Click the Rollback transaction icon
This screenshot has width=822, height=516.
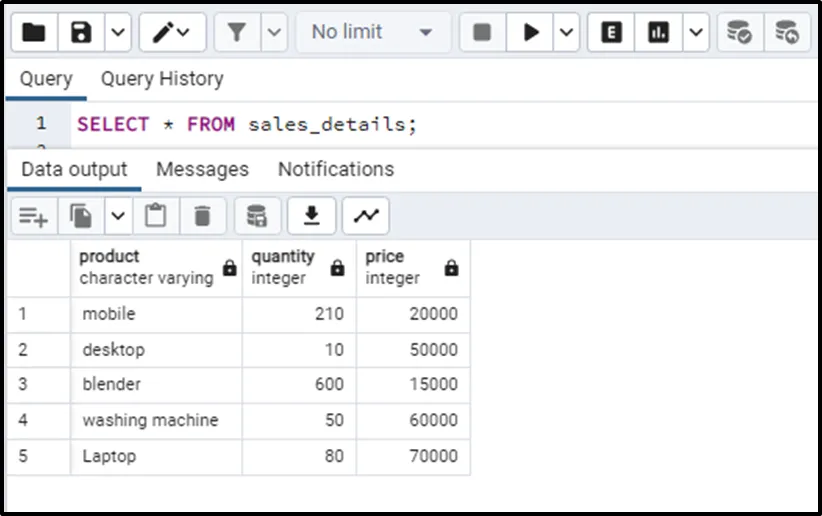point(787,33)
